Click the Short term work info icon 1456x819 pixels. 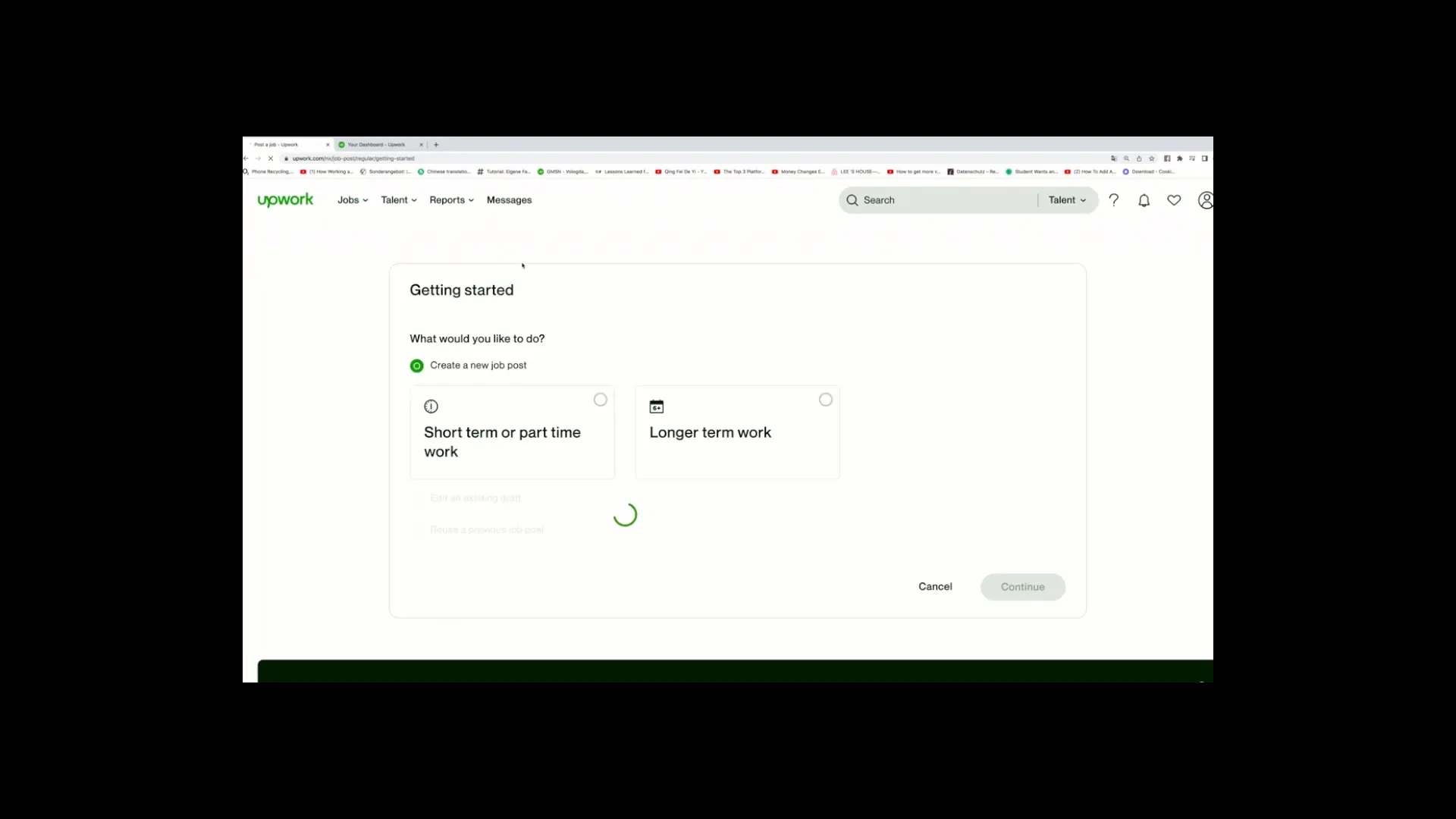[431, 406]
